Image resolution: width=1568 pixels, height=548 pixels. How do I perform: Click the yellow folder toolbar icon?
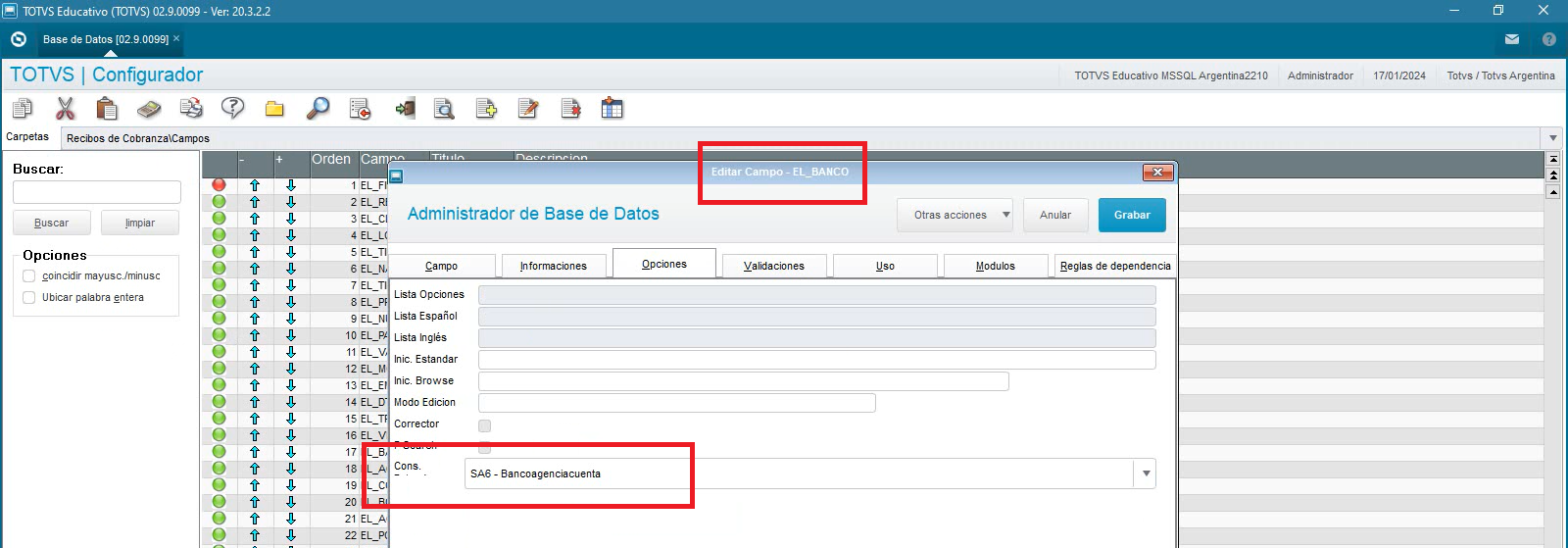[x=275, y=108]
